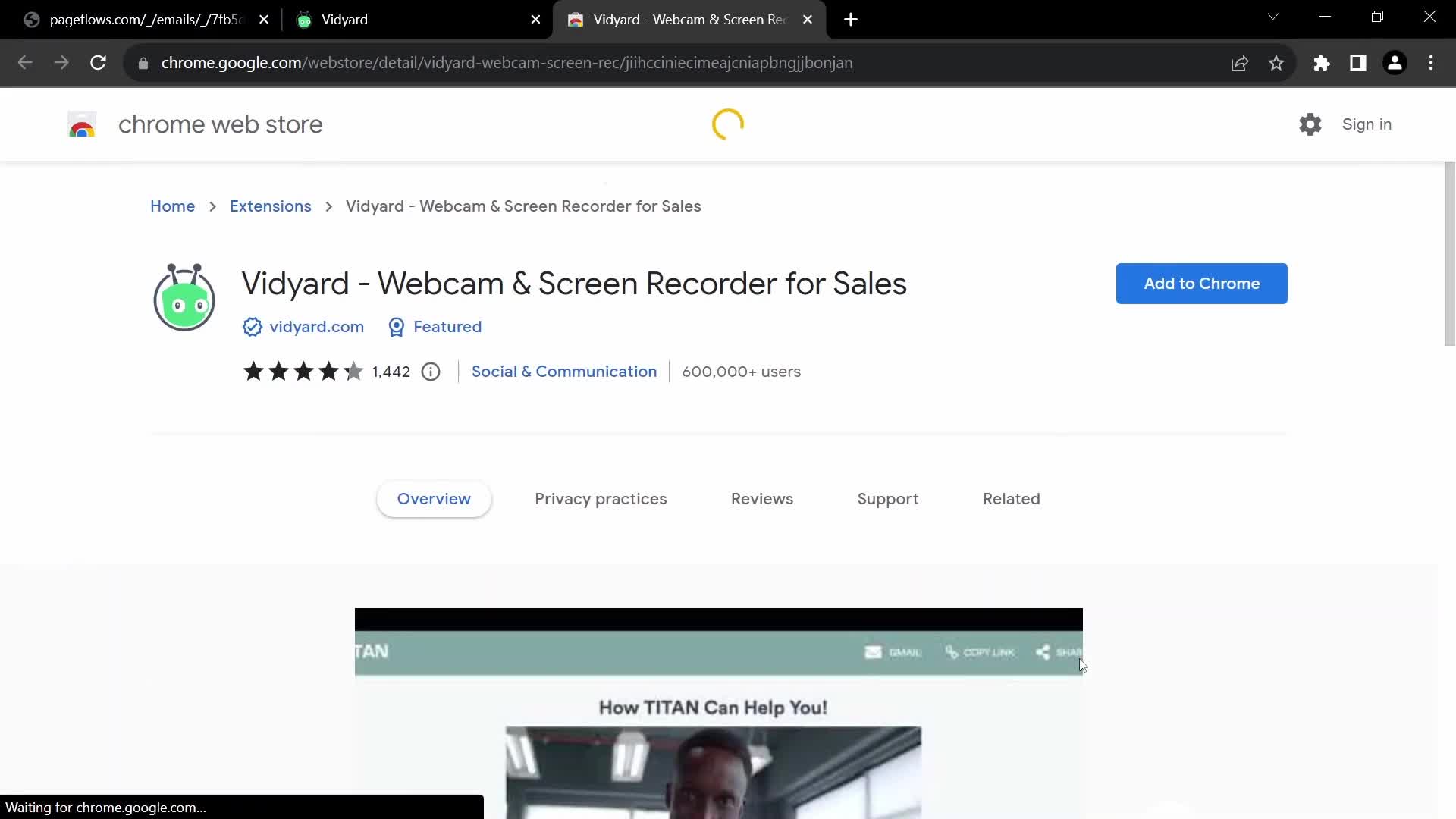Screen dimensions: 1456x819
Task: Click the back navigation arrow icon
Action: 25,63
